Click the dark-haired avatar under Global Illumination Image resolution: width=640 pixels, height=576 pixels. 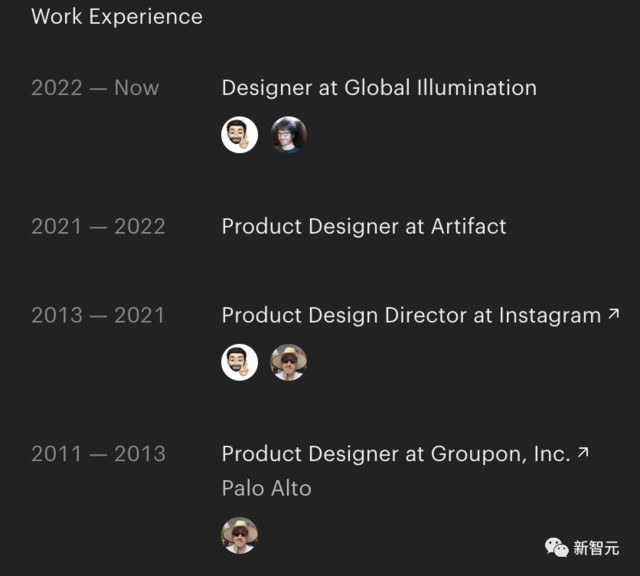coord(289,135)
